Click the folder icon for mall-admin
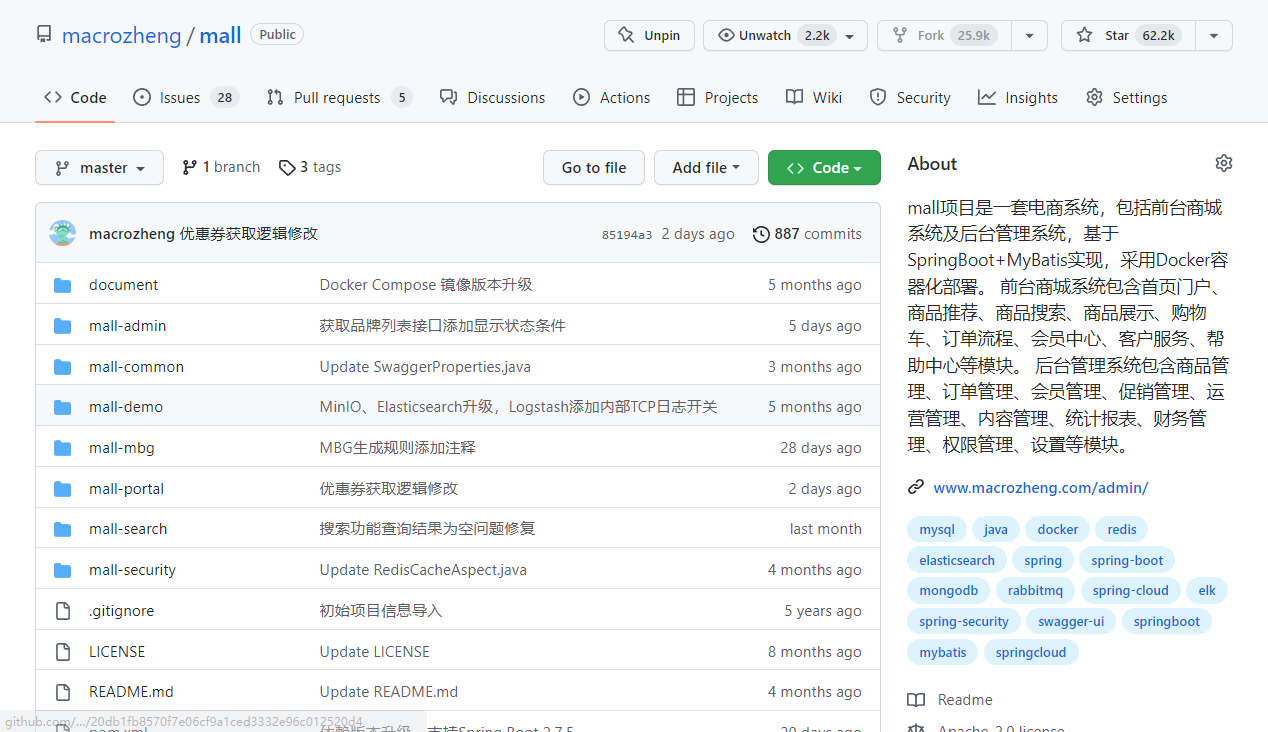This screenshot has height=732, width=1268. coord(63,326)
